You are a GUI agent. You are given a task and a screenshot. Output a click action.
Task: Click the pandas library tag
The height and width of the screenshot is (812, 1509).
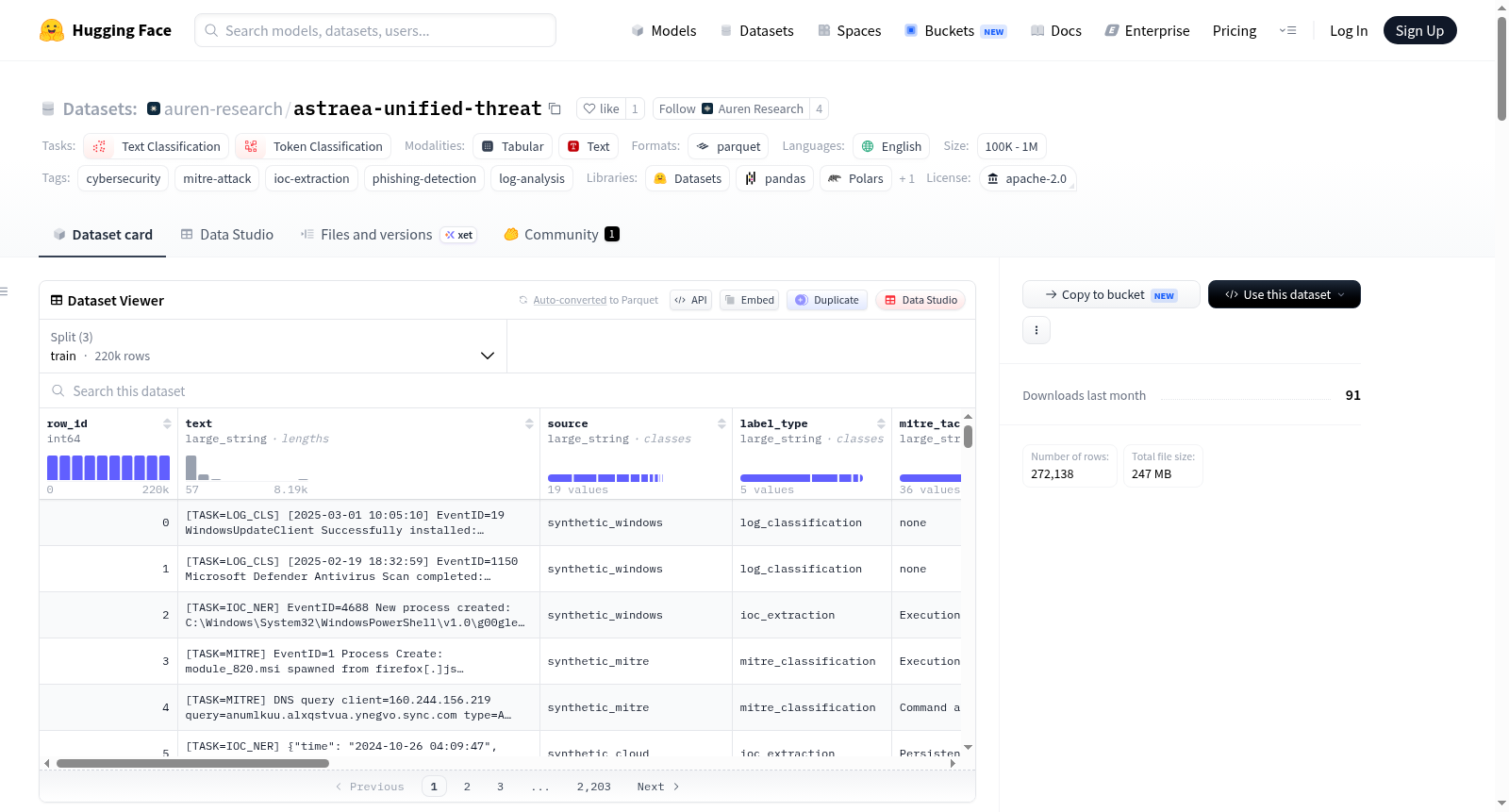[x=775, y=178]
